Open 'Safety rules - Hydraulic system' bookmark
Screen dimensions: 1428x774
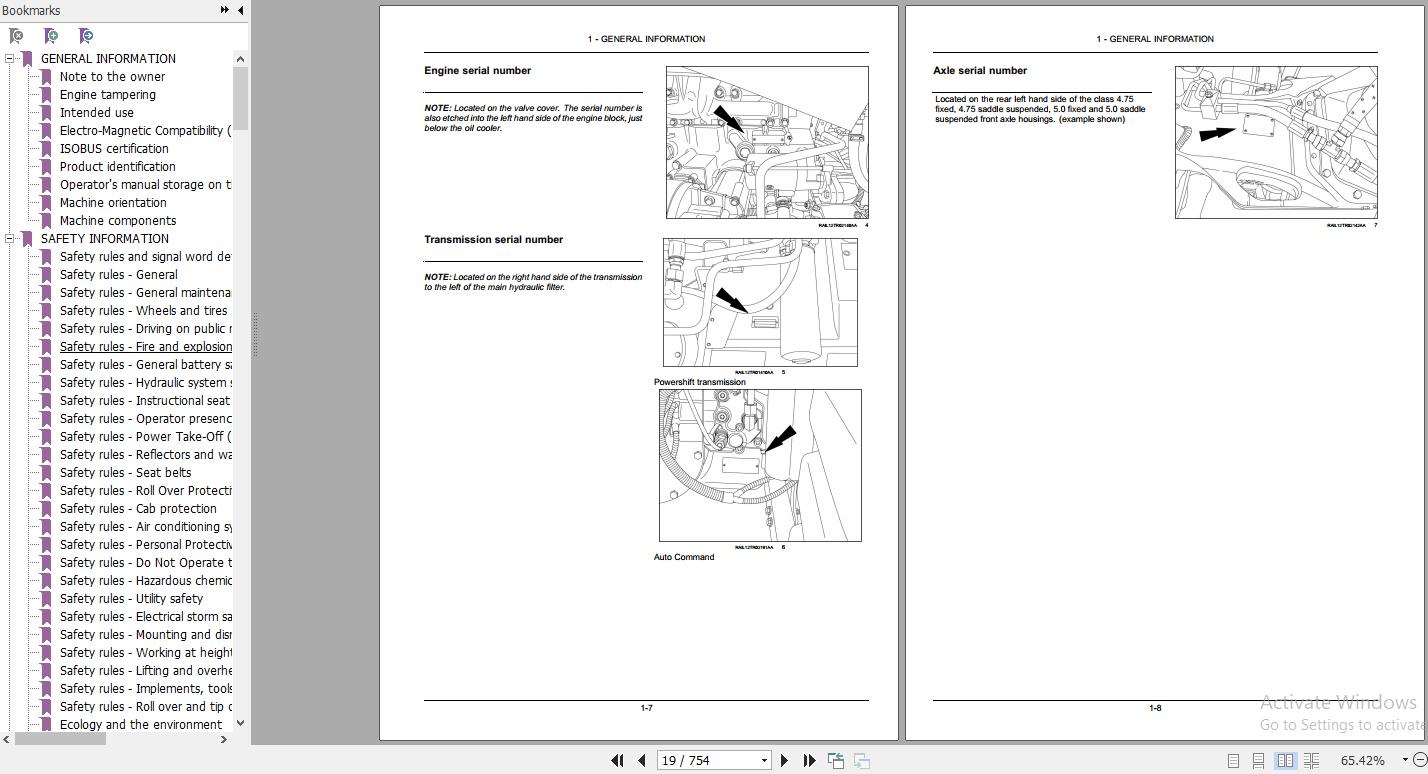[146, 383]
